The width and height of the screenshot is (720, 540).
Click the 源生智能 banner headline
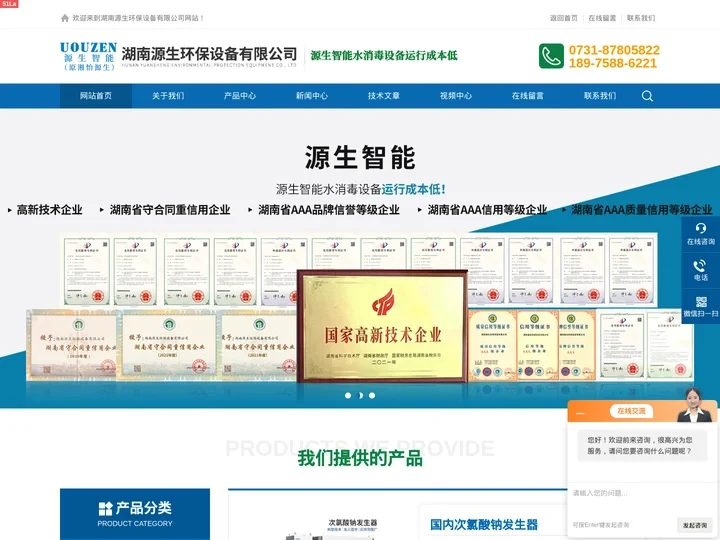(x=360, y=158)
